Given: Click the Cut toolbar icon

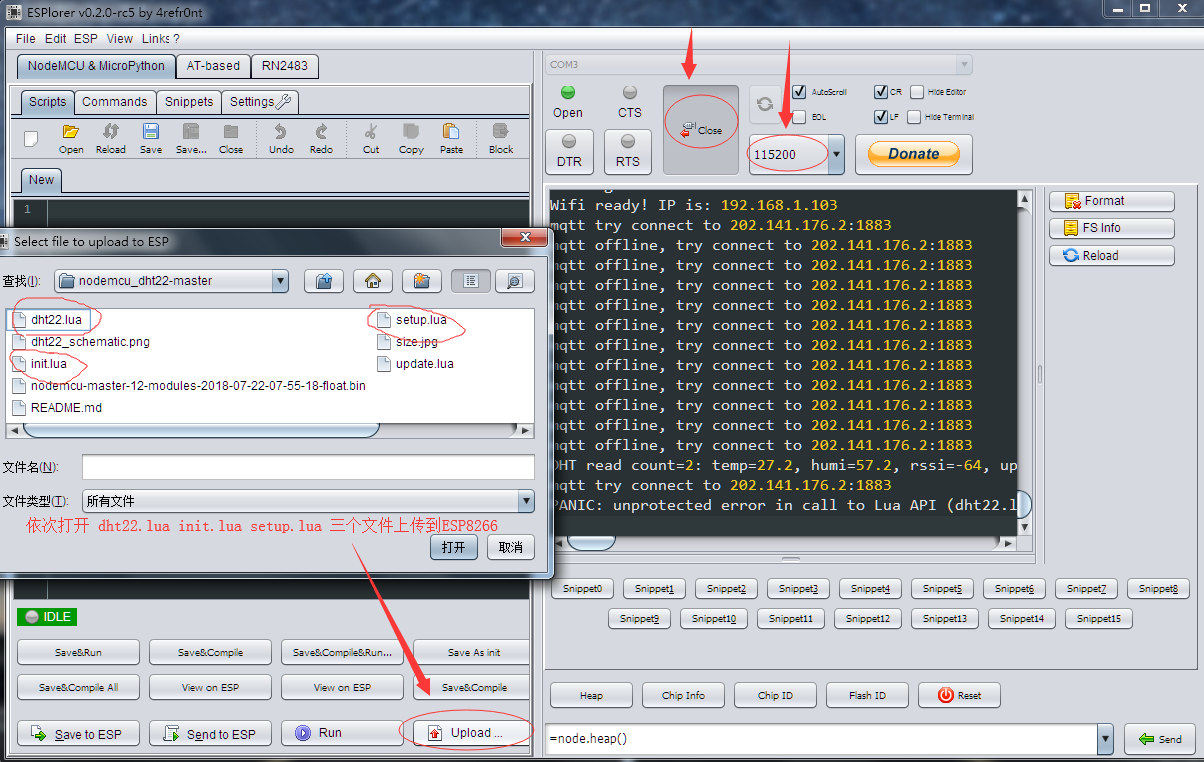Looking at the screenshot, I should [x=371, y=138].
